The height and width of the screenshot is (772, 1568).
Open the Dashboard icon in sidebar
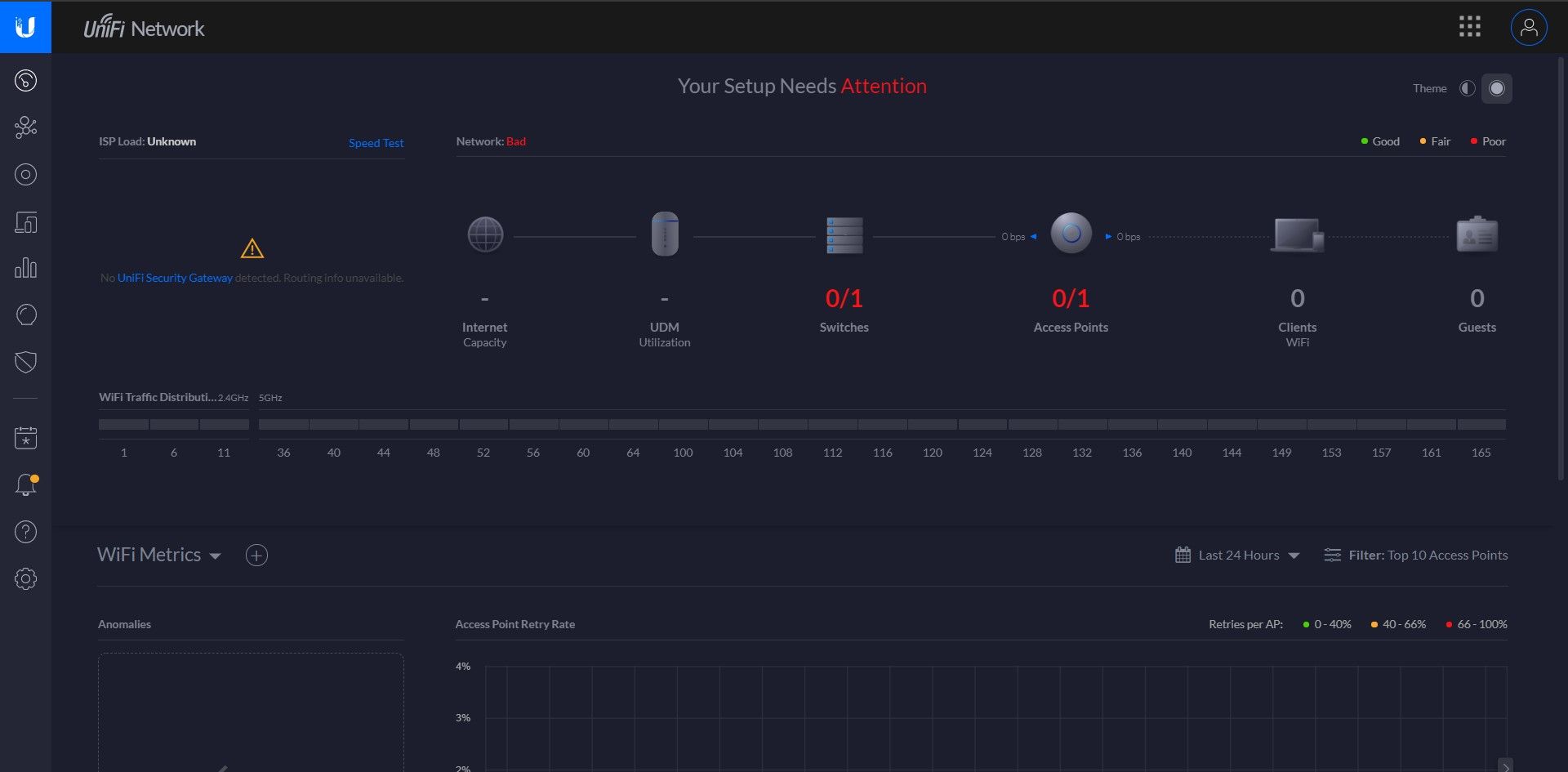25,80
